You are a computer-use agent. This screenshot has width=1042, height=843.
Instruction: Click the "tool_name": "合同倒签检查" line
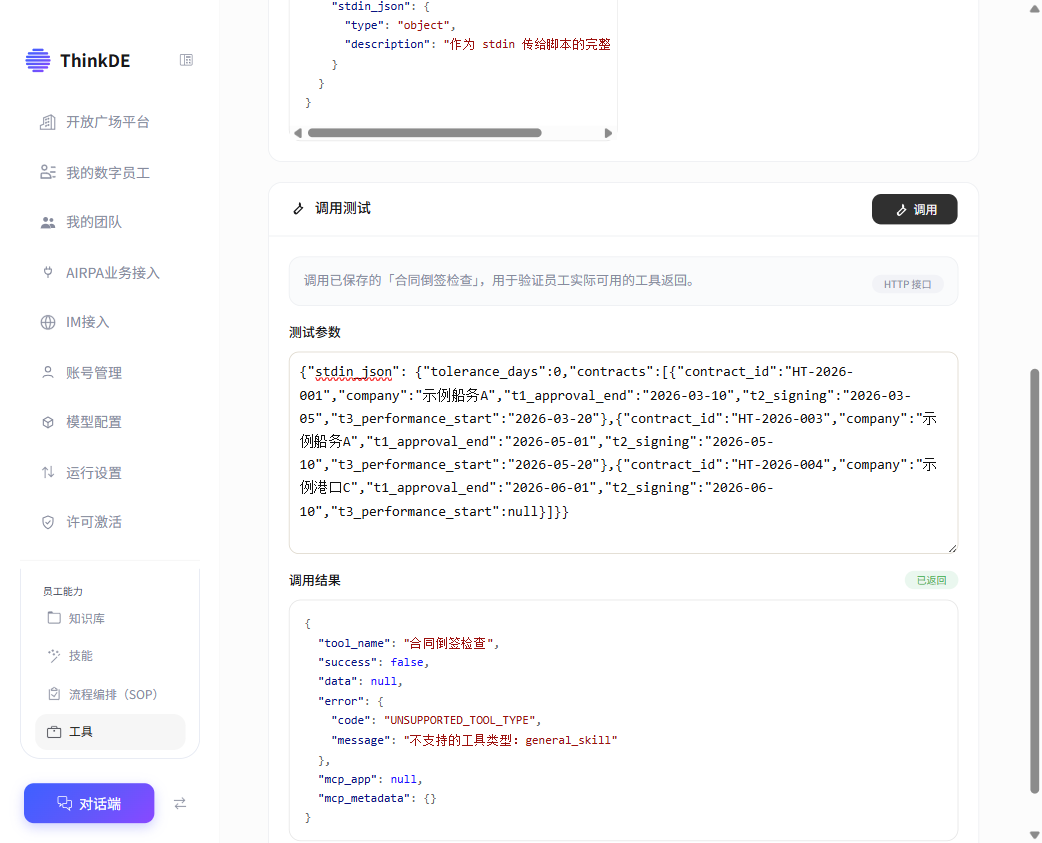point(408,643)
